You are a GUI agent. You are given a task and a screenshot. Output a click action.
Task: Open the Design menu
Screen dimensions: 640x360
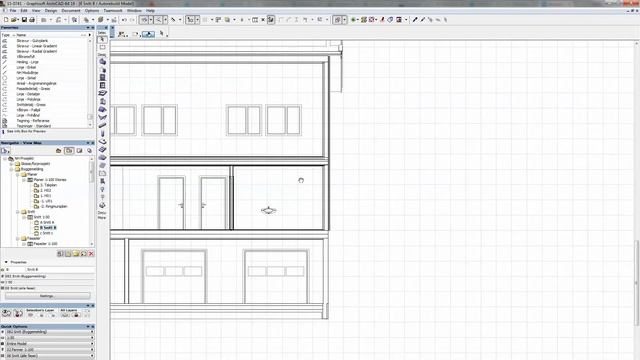click(x=51, y=11)
